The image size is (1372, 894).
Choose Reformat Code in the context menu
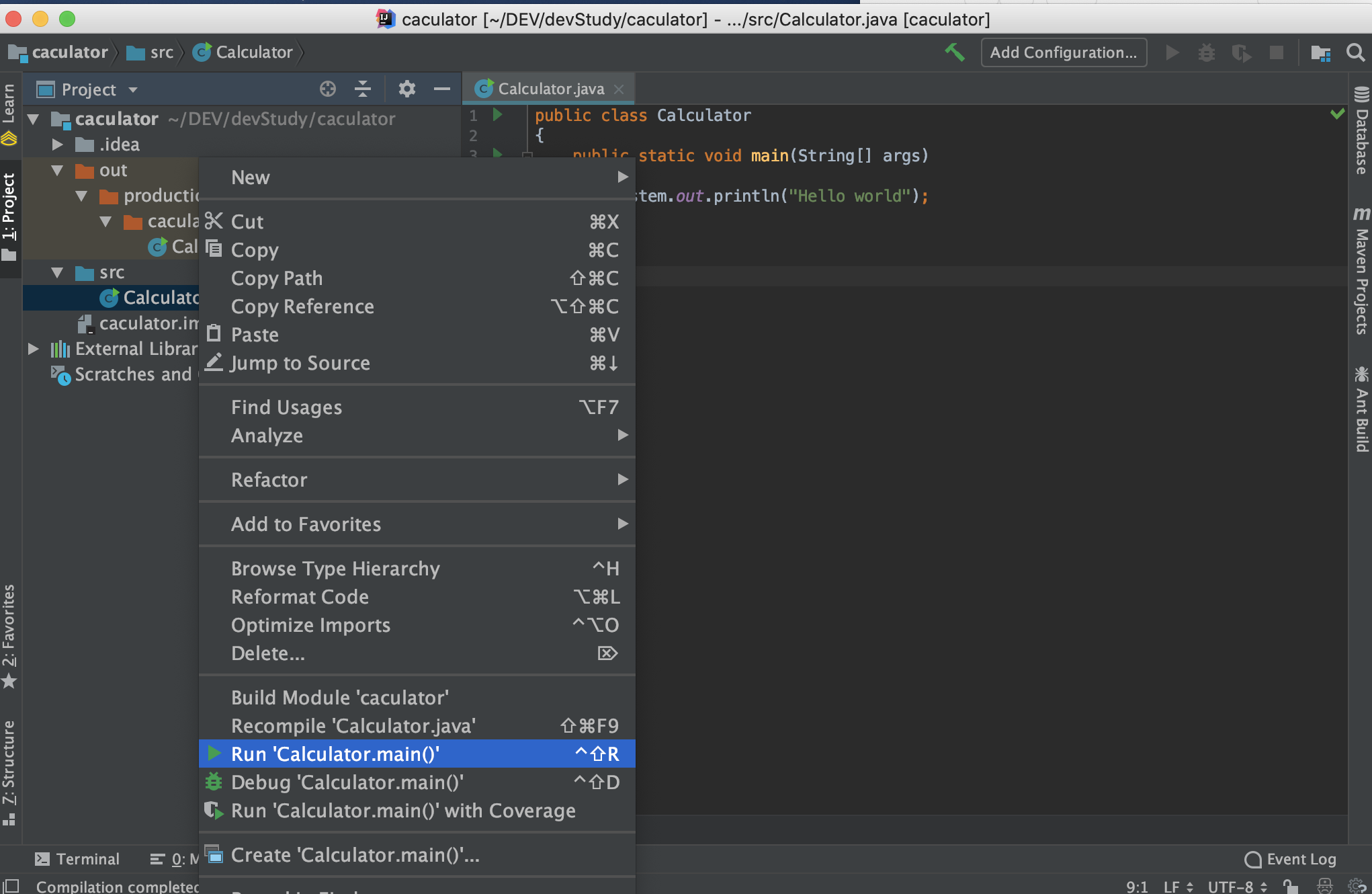tap(300, 597)
